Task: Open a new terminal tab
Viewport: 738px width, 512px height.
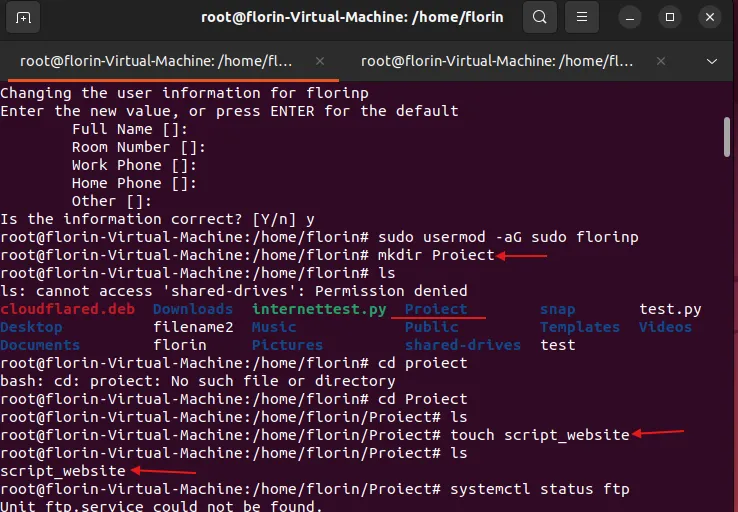Action: (24, 17)
